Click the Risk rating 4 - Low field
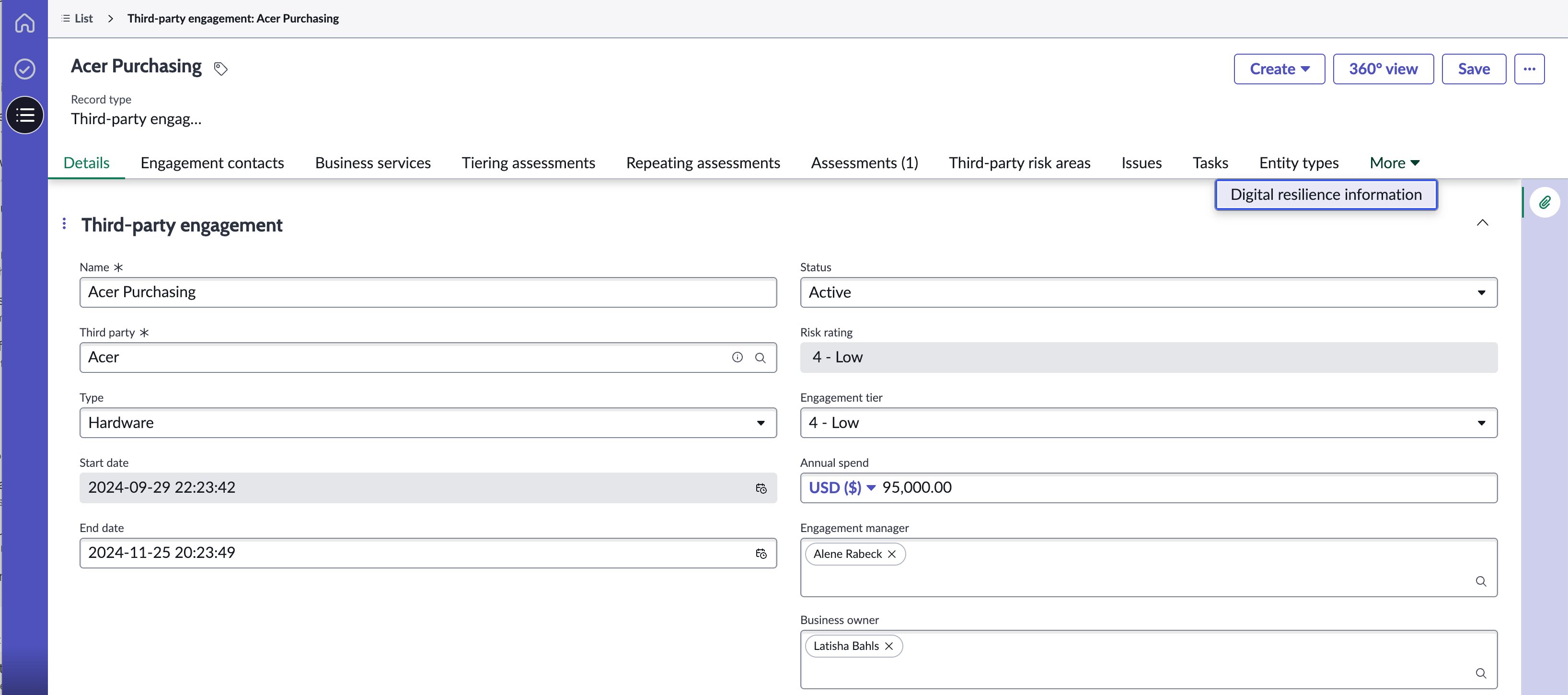This screenshot has height=695, width=1568. tap(1149, 358)
